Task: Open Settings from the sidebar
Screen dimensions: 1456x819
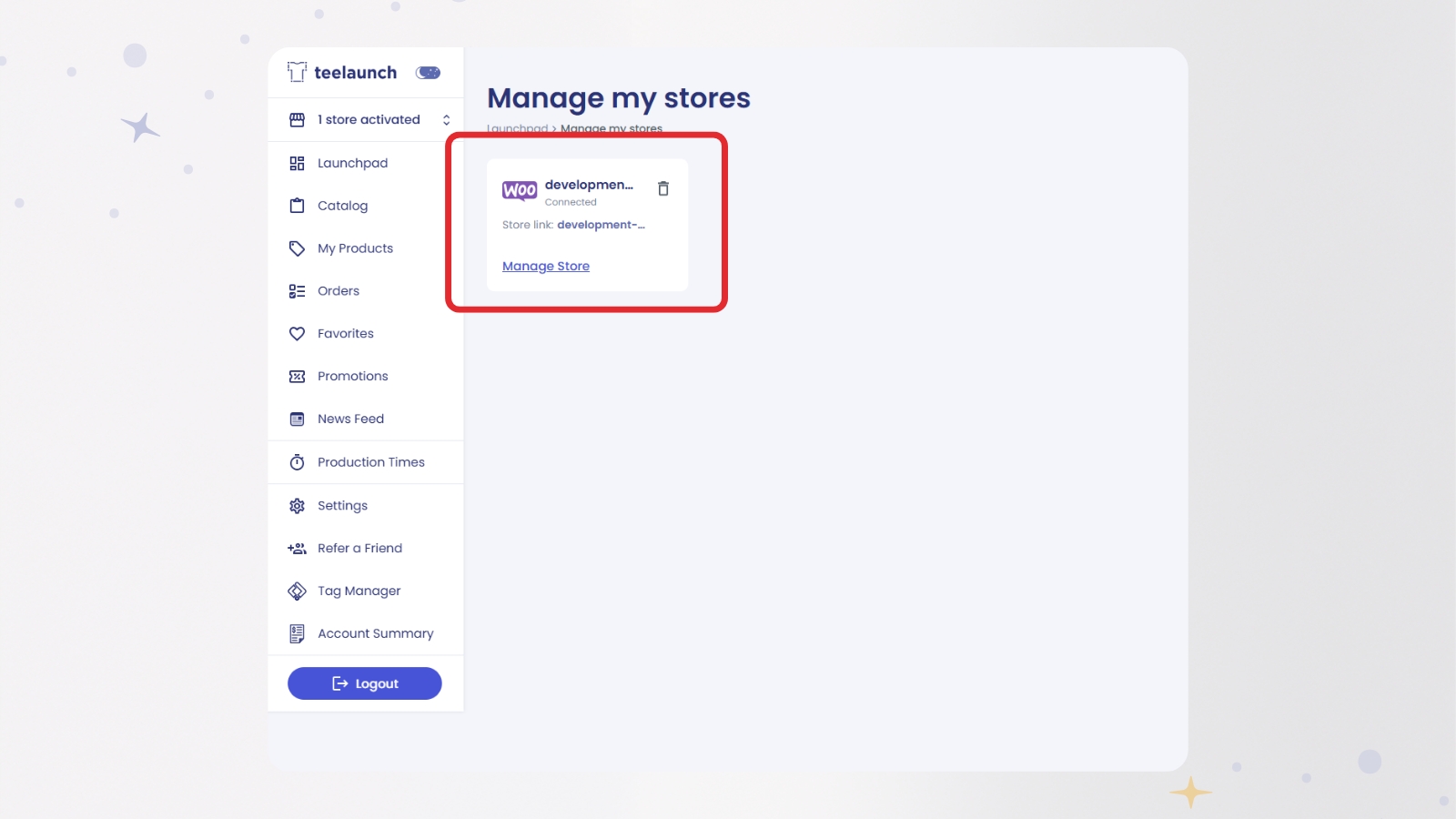Action: click(x=342, y=506)
